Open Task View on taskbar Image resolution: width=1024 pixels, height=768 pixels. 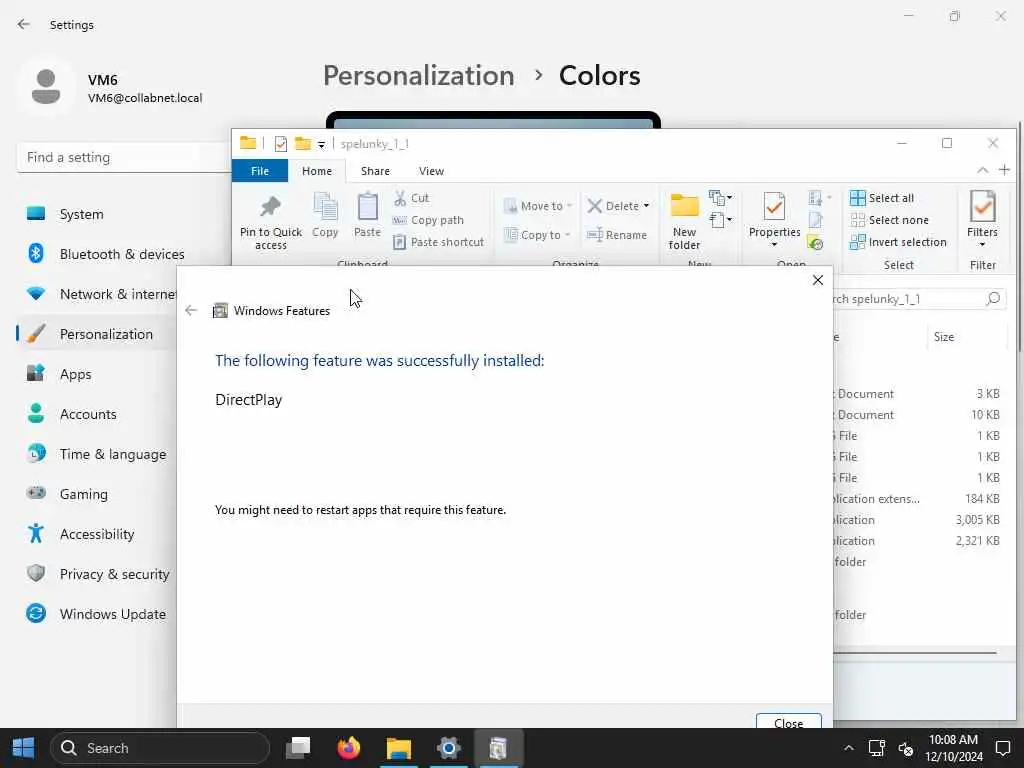pyautogui.click(x=298, y=748)
